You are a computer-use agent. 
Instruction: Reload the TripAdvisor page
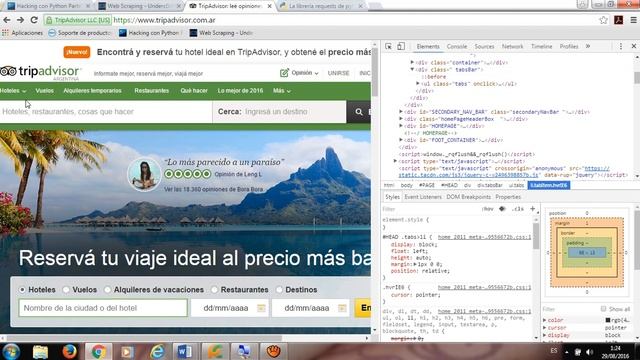coord(34,20)
